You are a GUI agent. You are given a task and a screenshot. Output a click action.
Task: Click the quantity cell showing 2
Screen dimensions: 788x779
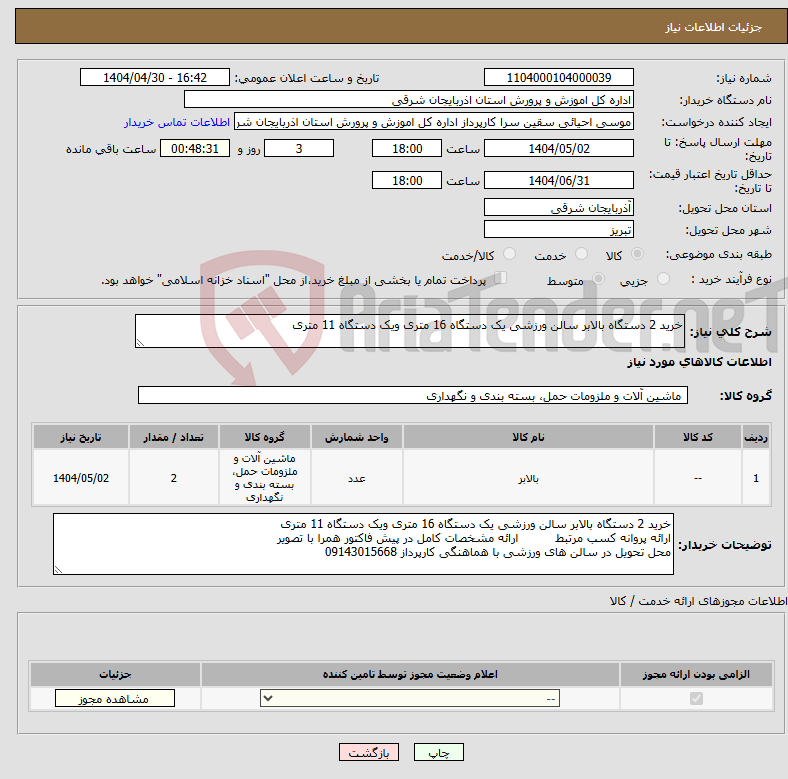coord(174,477)
